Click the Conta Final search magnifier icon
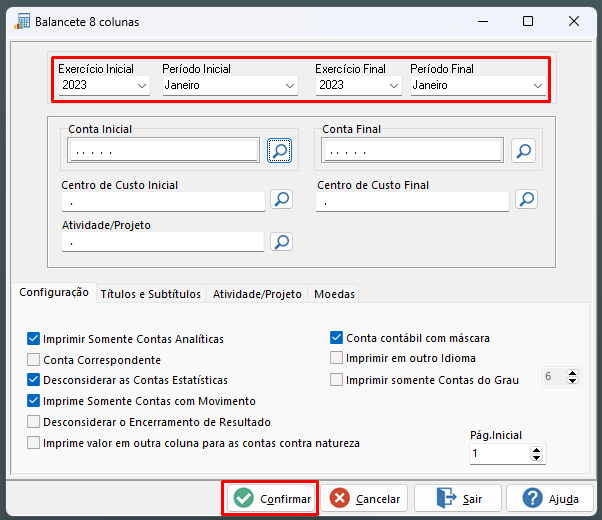 523,151
